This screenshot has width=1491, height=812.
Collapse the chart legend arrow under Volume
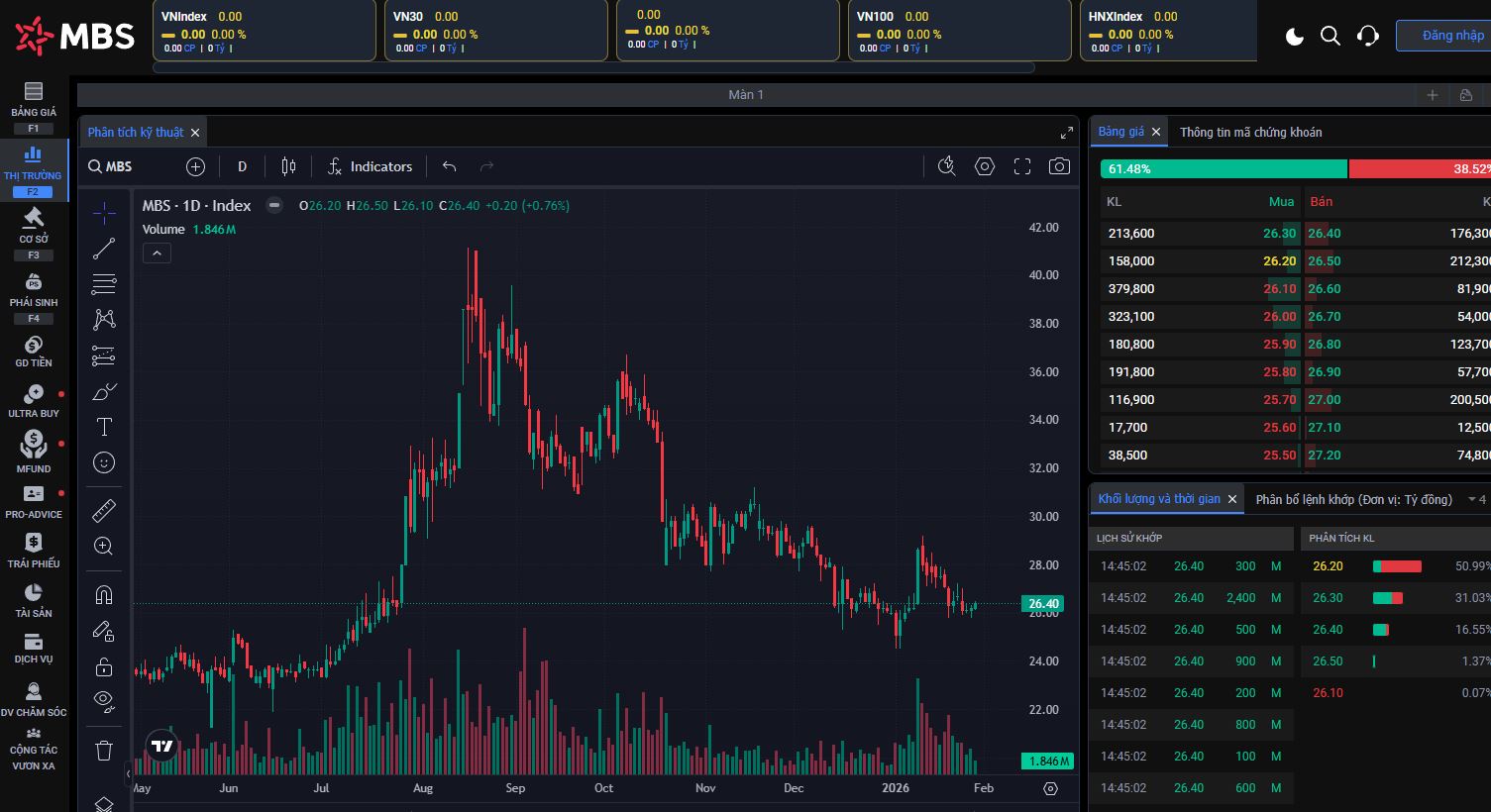pos(157,254)
